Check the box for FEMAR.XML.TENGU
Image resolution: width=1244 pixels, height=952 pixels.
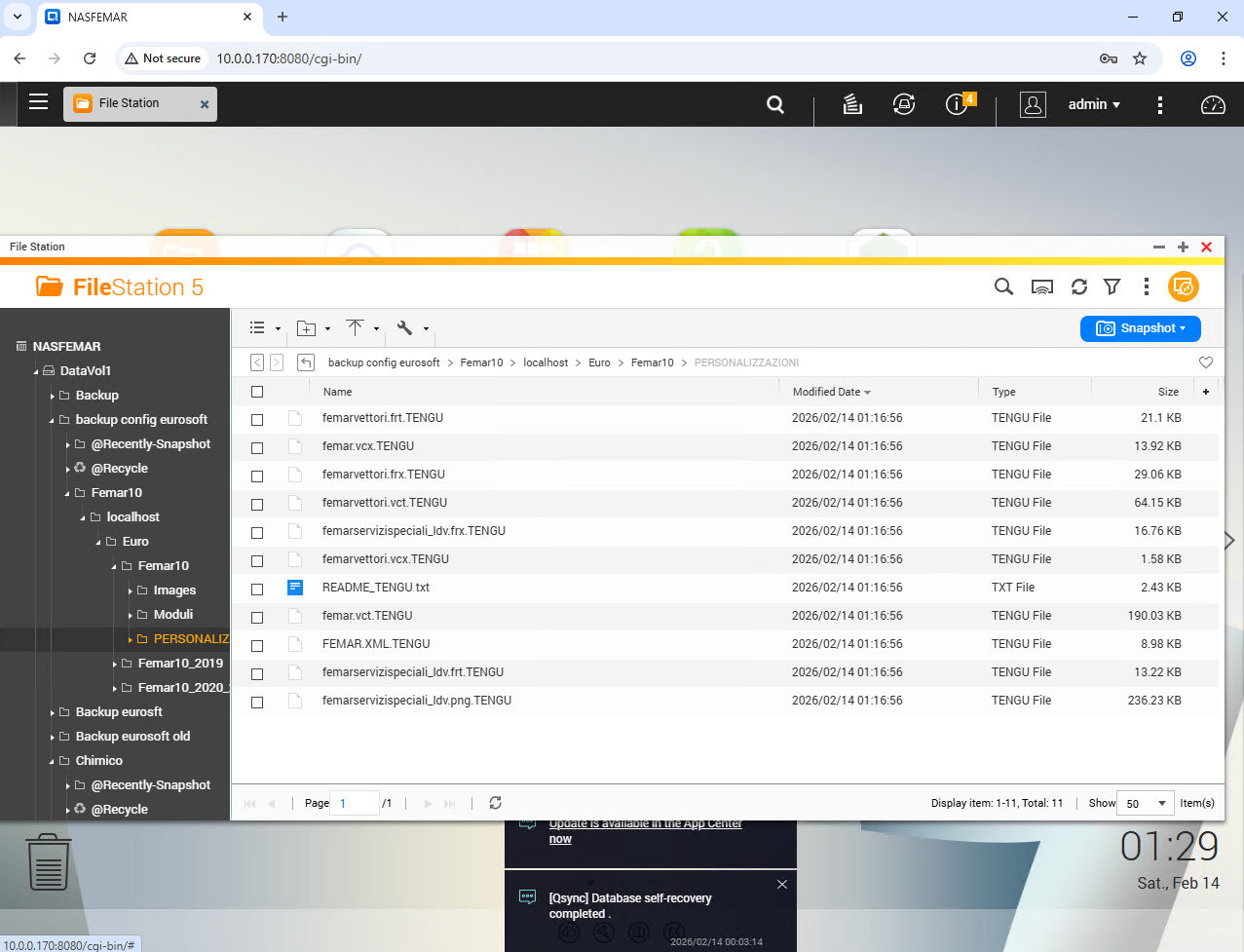click(257, 645)
